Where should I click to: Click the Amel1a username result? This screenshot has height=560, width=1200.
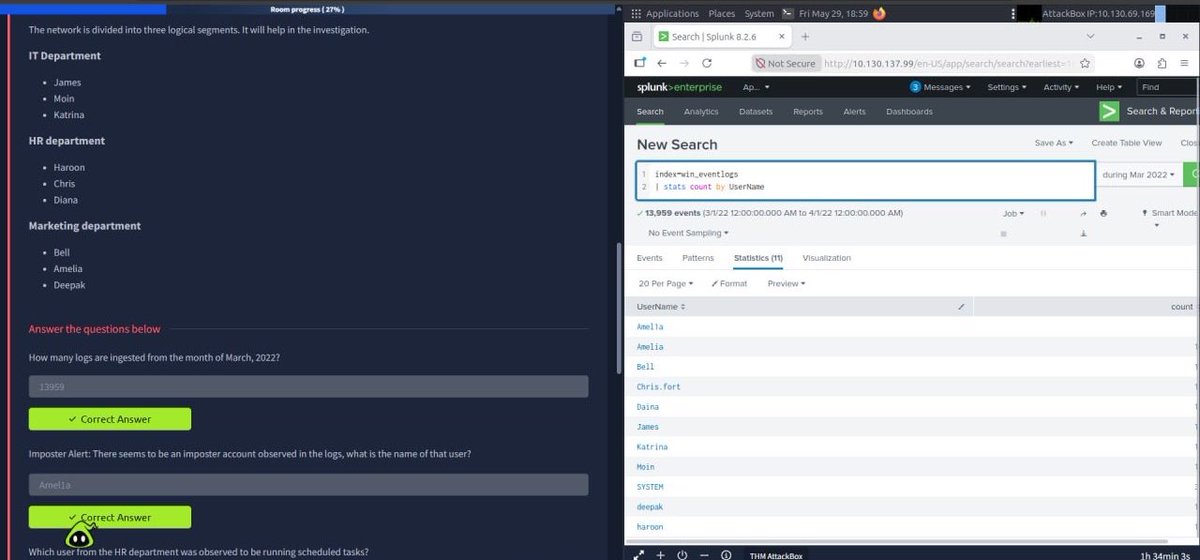650,327
